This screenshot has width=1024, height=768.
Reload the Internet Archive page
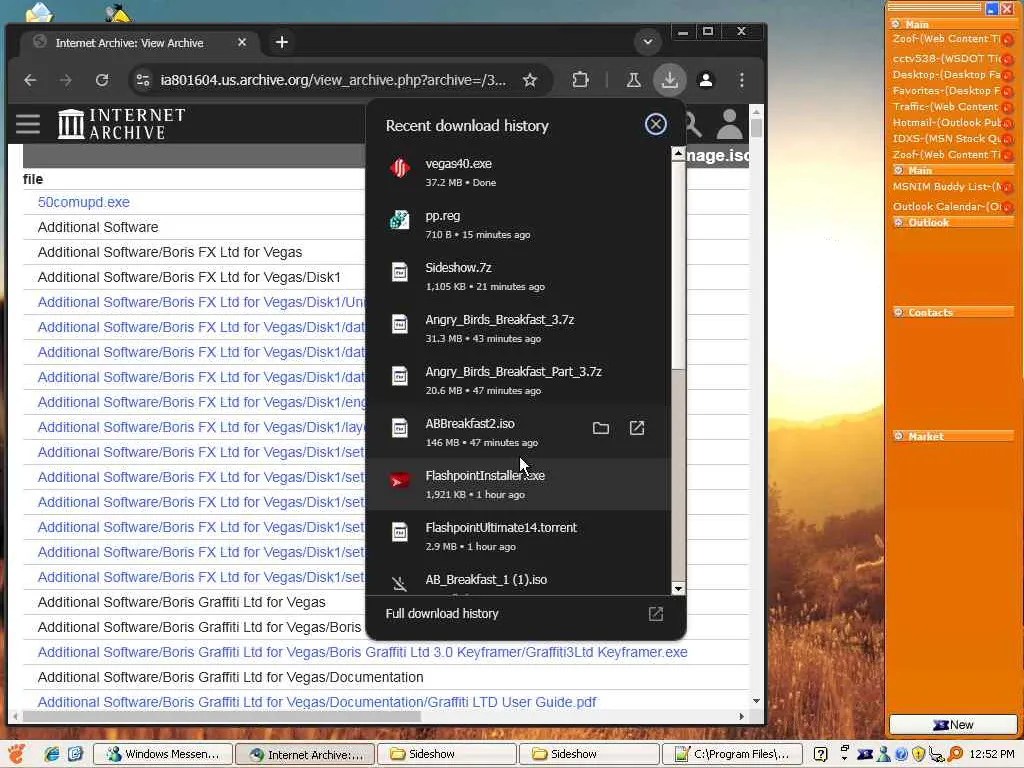tap(102, 80)
